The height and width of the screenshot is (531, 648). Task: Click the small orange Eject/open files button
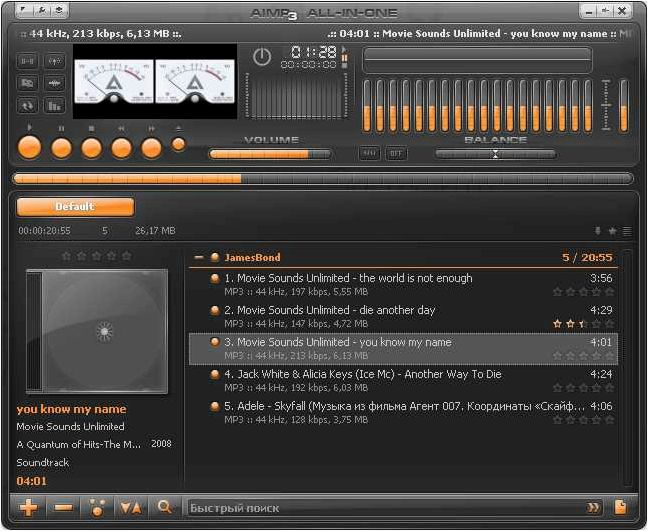click(x=179, y=144)
